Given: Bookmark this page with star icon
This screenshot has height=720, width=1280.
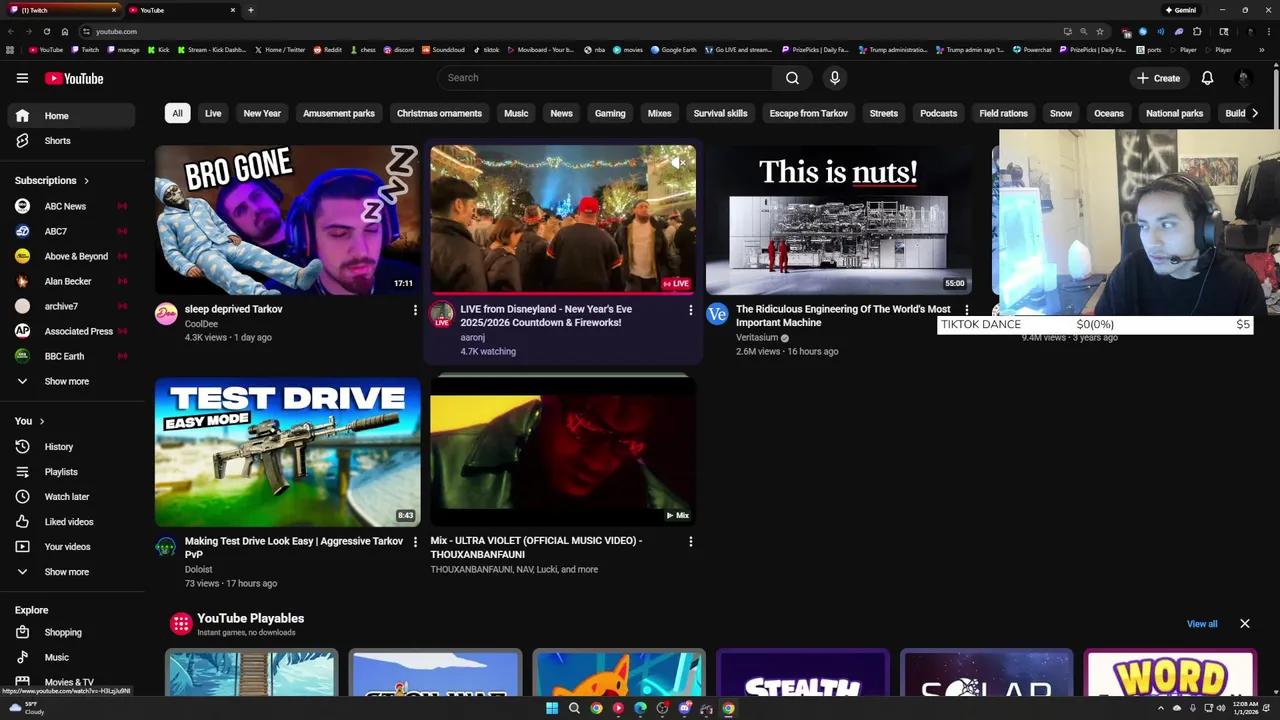Looking at the screenshot, I should tap(1100, 31).
